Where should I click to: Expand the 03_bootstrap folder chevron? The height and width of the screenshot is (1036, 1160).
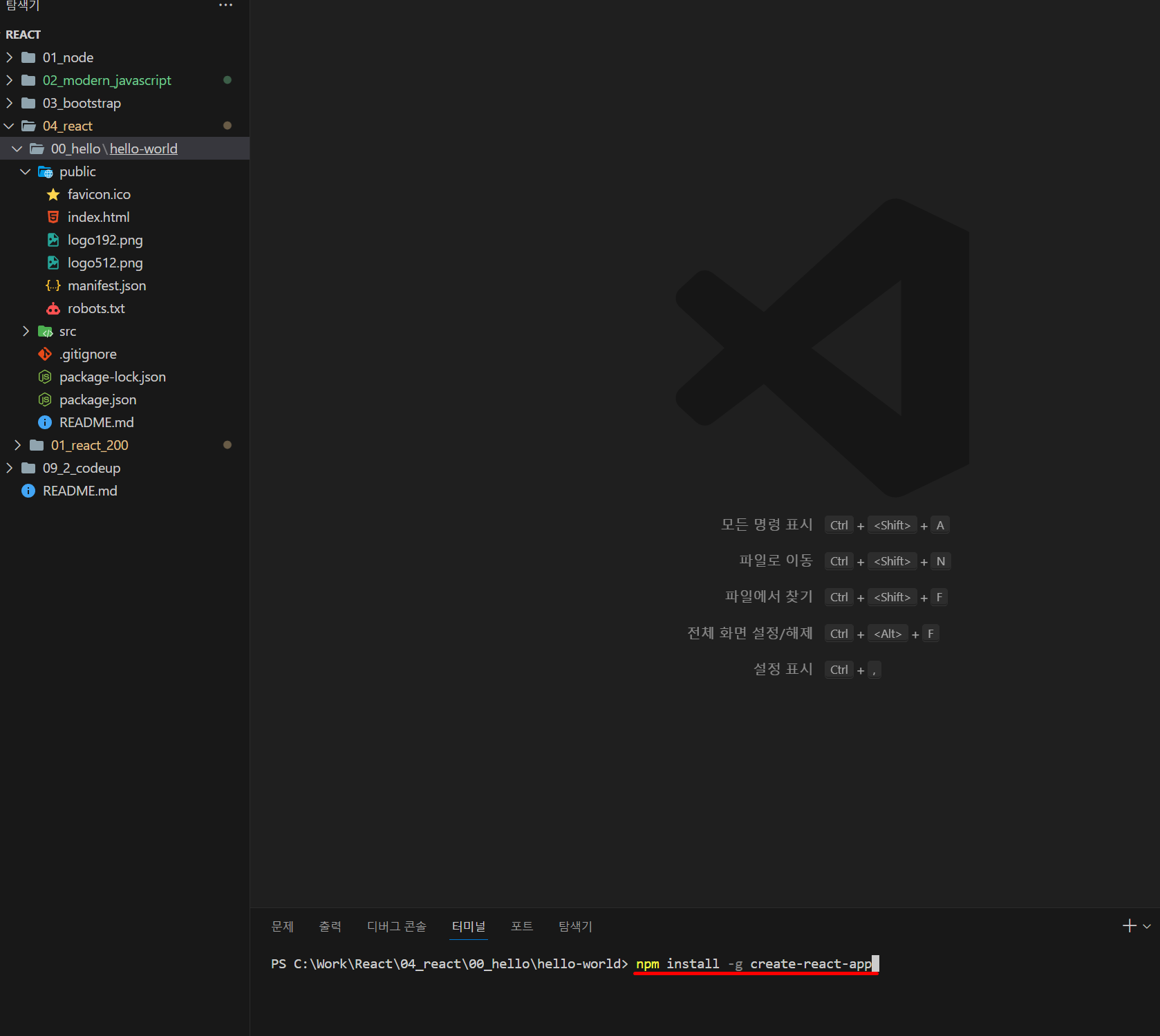(x=9, y=103)
